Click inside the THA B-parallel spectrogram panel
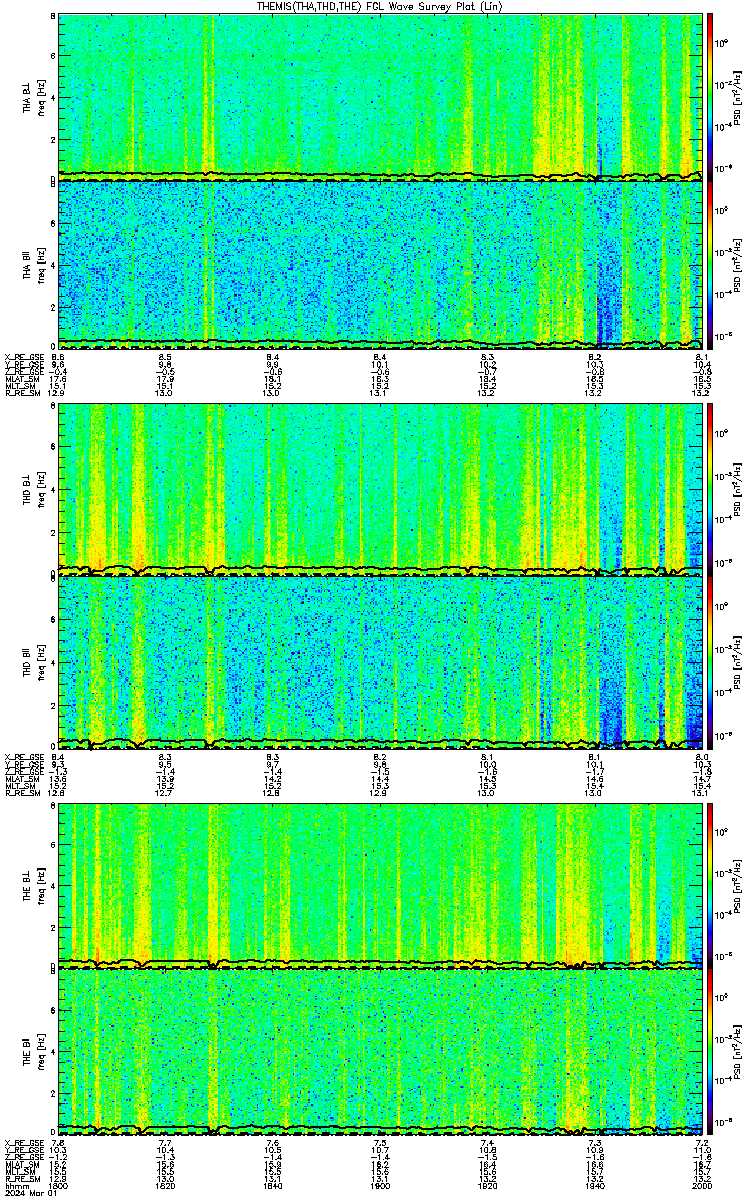750x1200 pixels. [380, 263]
